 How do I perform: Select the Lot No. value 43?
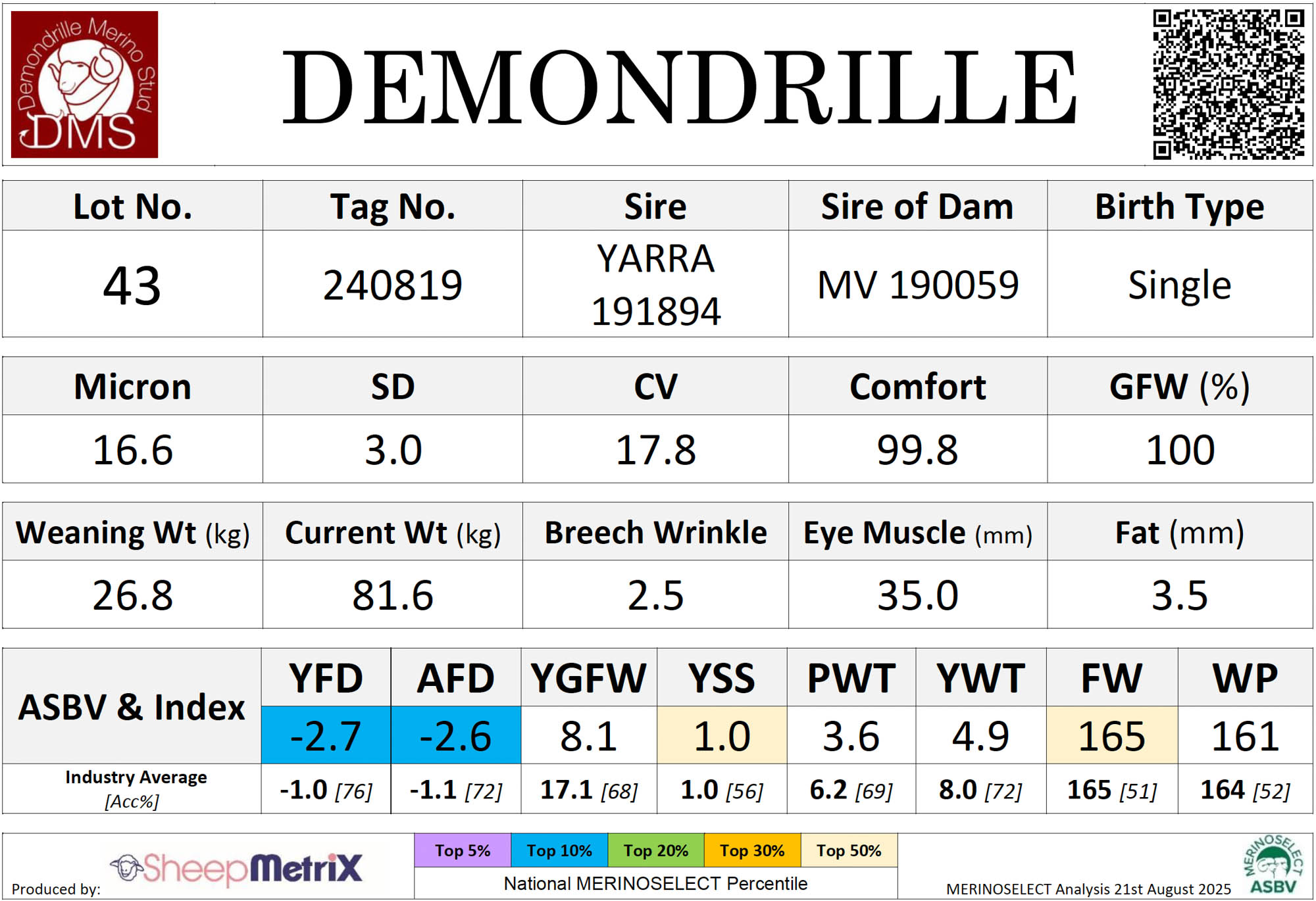point(132,285)
